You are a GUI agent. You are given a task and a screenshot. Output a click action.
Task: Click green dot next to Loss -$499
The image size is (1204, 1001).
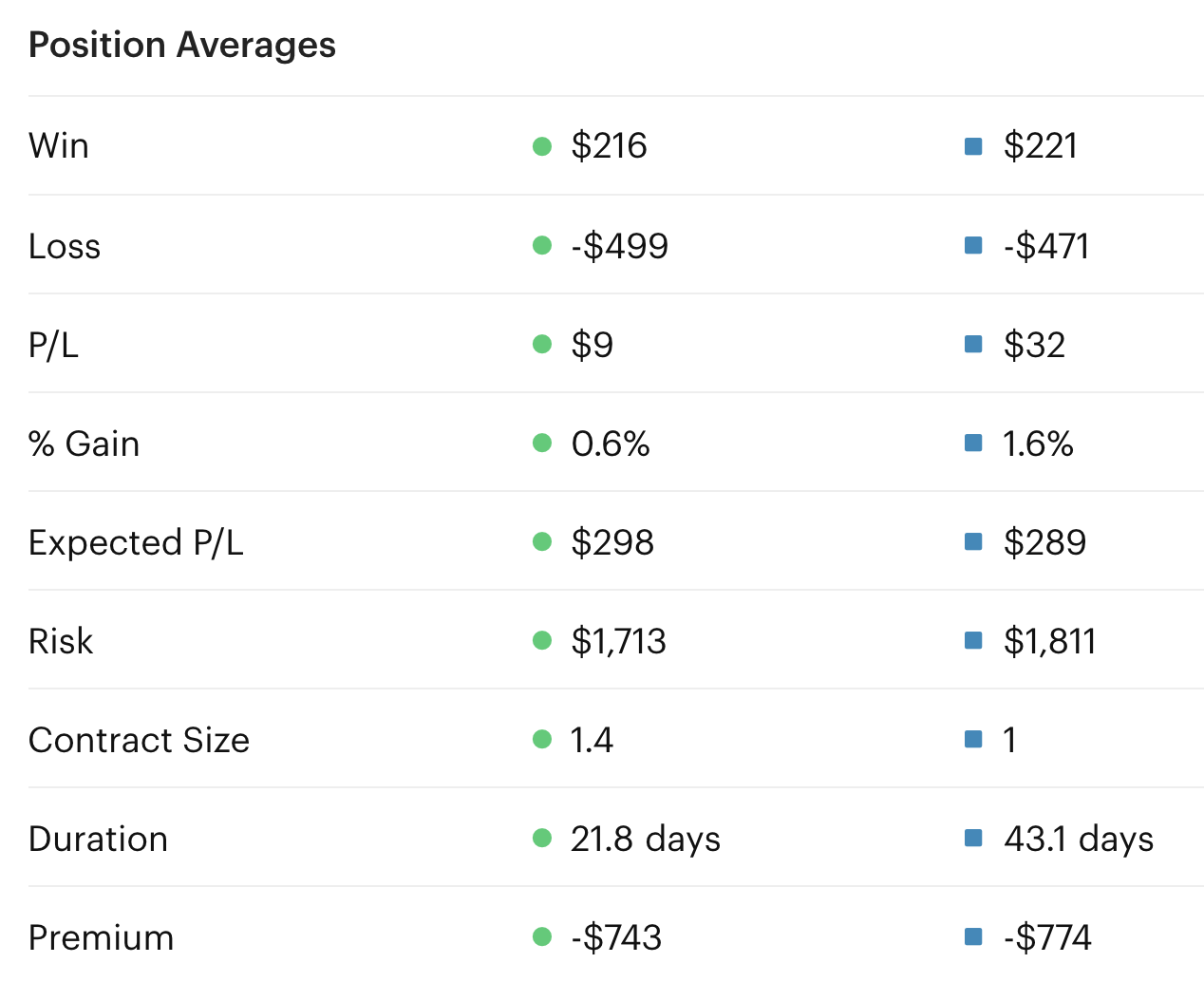coord(542,246)
